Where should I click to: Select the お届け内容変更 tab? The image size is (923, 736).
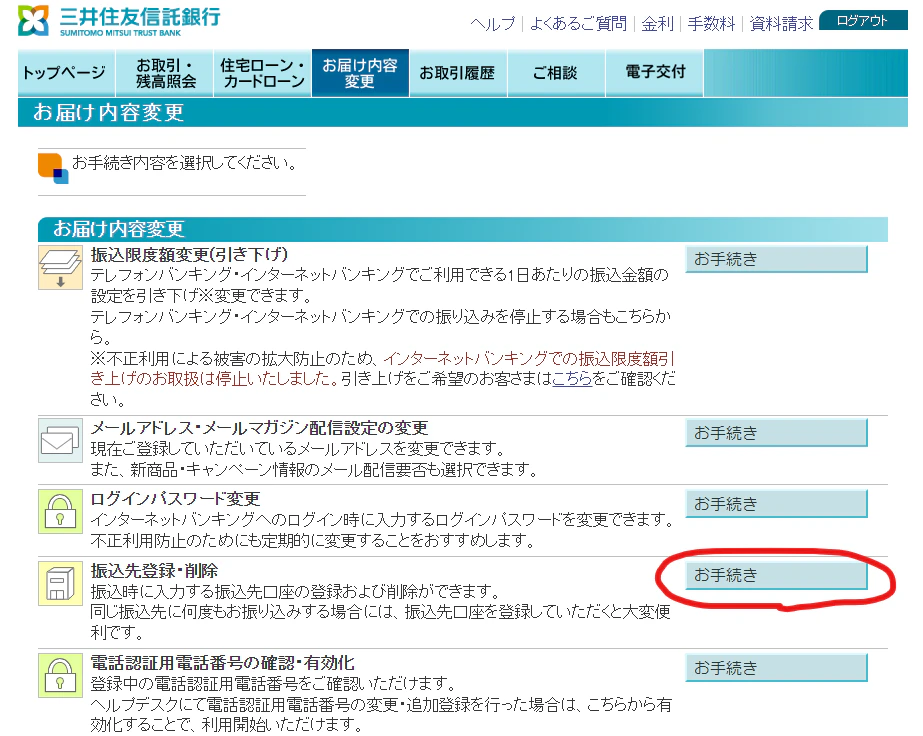click(x=360, y=73)
